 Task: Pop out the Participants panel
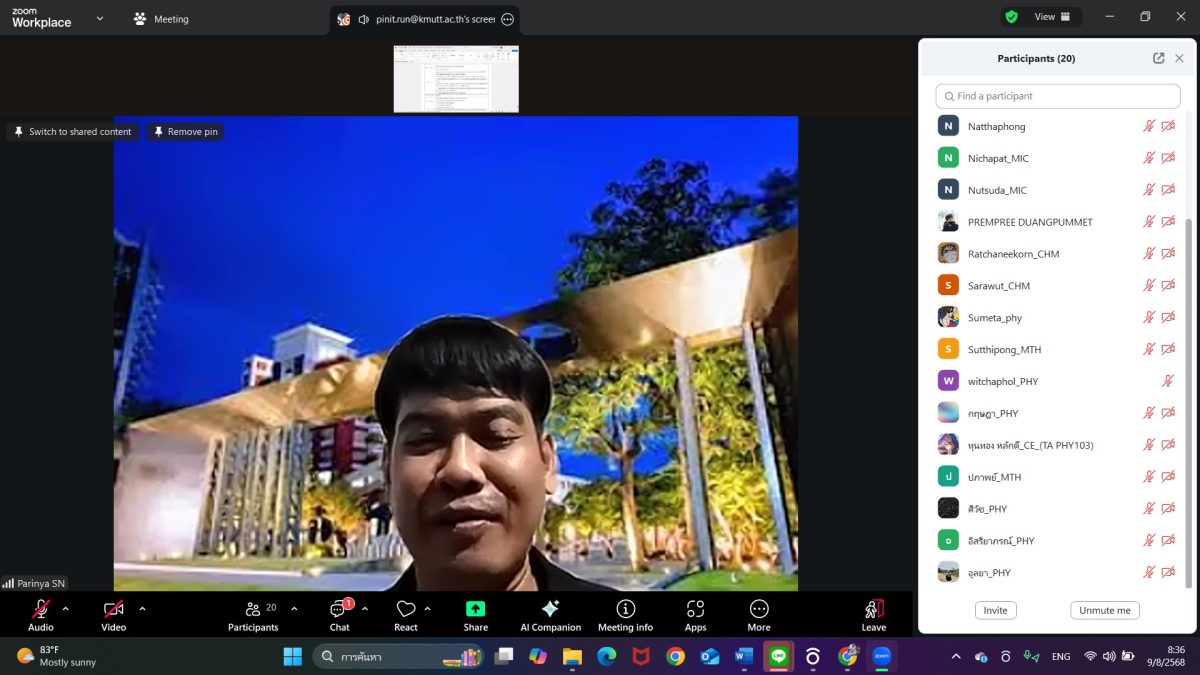click(x=1158, y=58)
